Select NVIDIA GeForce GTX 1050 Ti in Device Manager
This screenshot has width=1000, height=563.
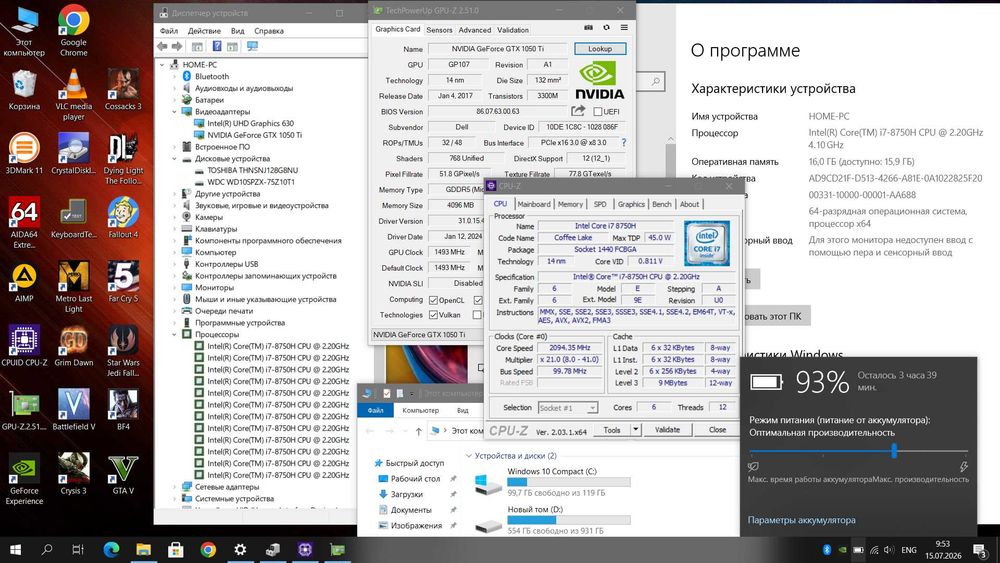pyautogui.click(x=254, y=135)
